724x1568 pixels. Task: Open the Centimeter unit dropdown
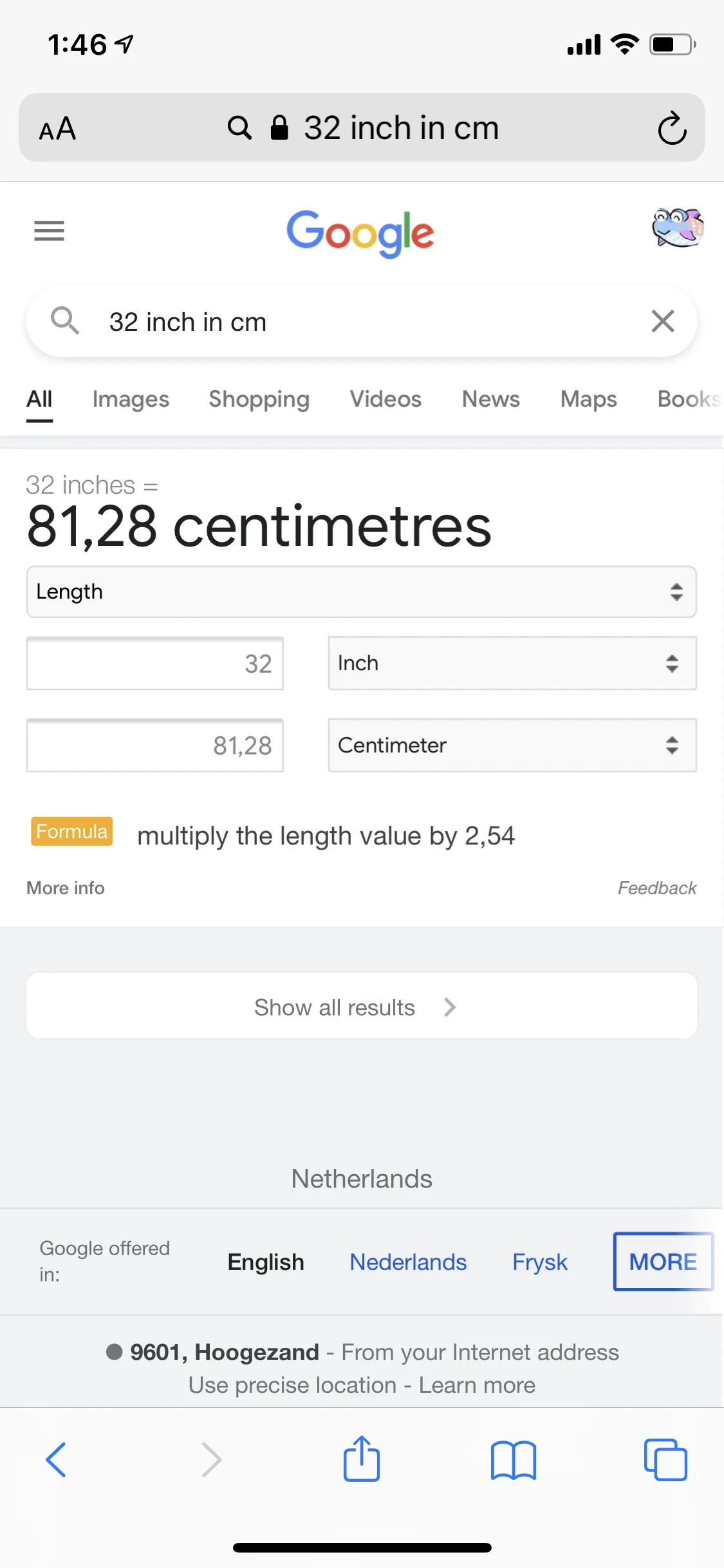pyautogui.click(x=512, y=745)
